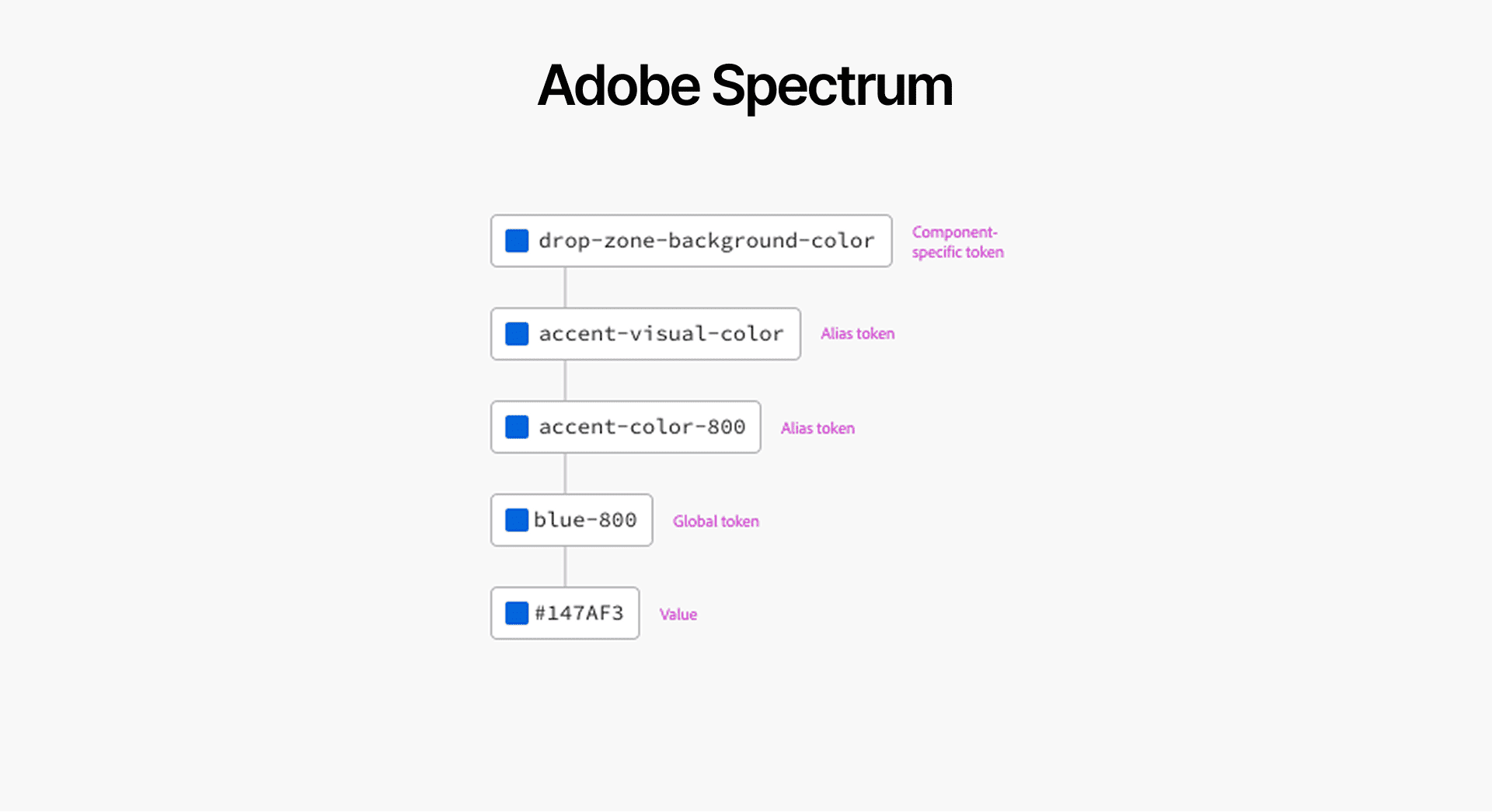Click the connector line above the blue-800 box
The image size is (1492, 812).
(x=565, y=474)
